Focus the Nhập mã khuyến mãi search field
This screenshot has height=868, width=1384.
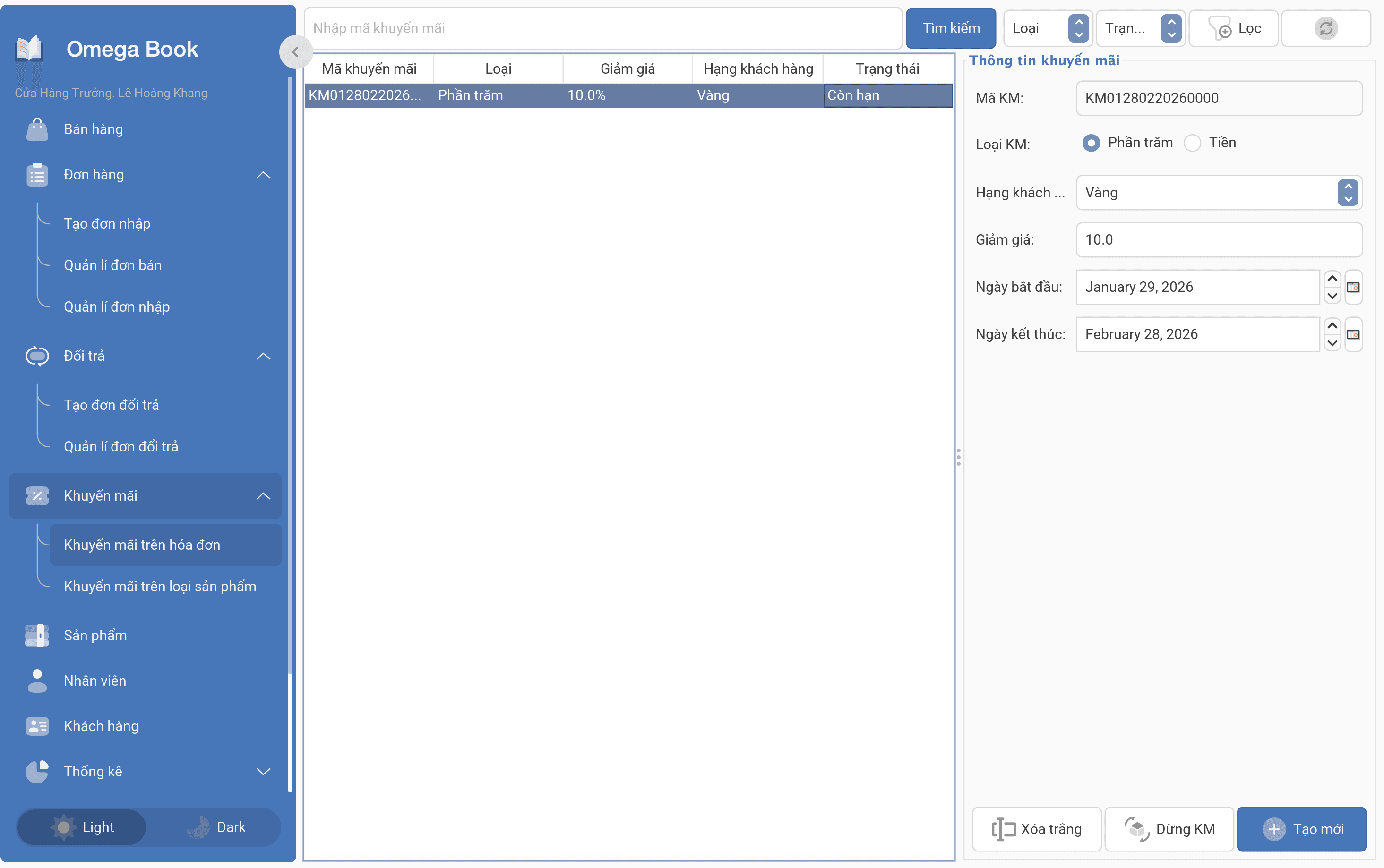(x=603, y=28)
